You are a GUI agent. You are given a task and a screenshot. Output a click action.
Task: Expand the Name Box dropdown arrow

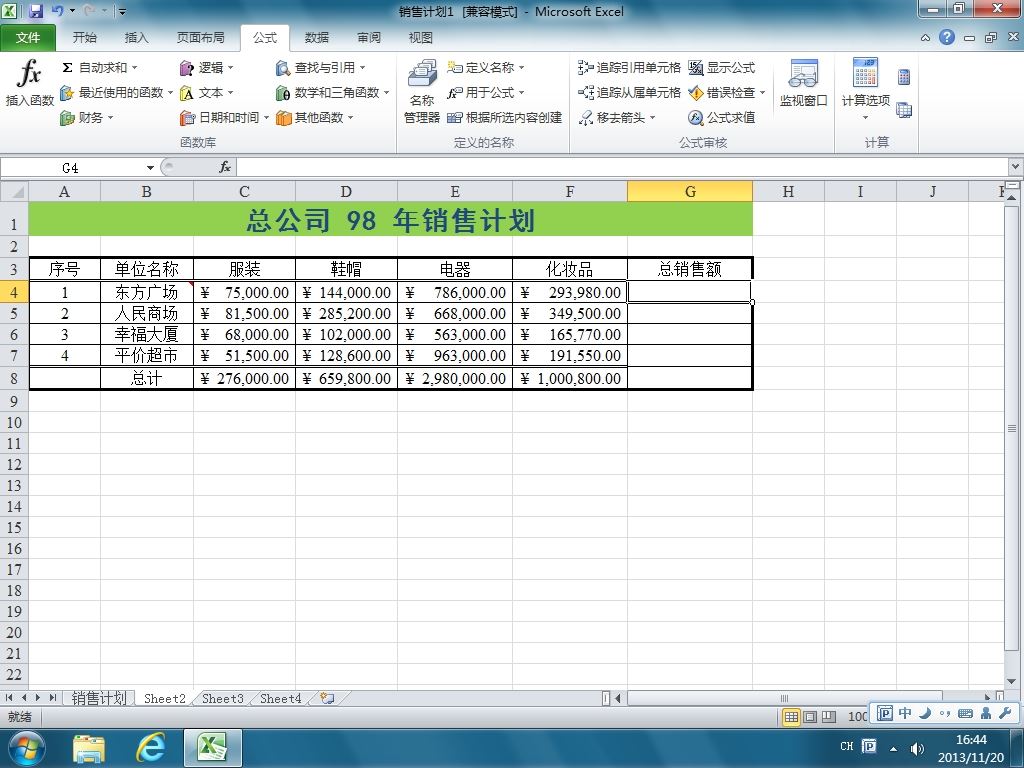click(150, 168)
